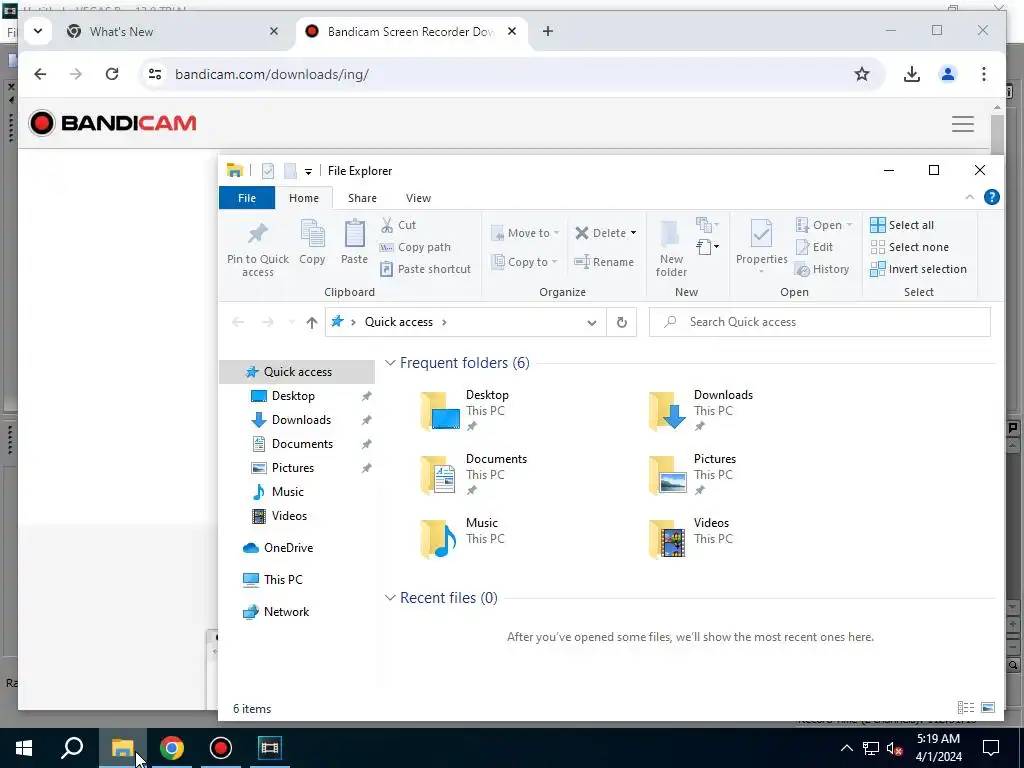This screenshot has height=768, width=1024.
Task: Click the Paste clipboard icon
Action: [355, 242]
